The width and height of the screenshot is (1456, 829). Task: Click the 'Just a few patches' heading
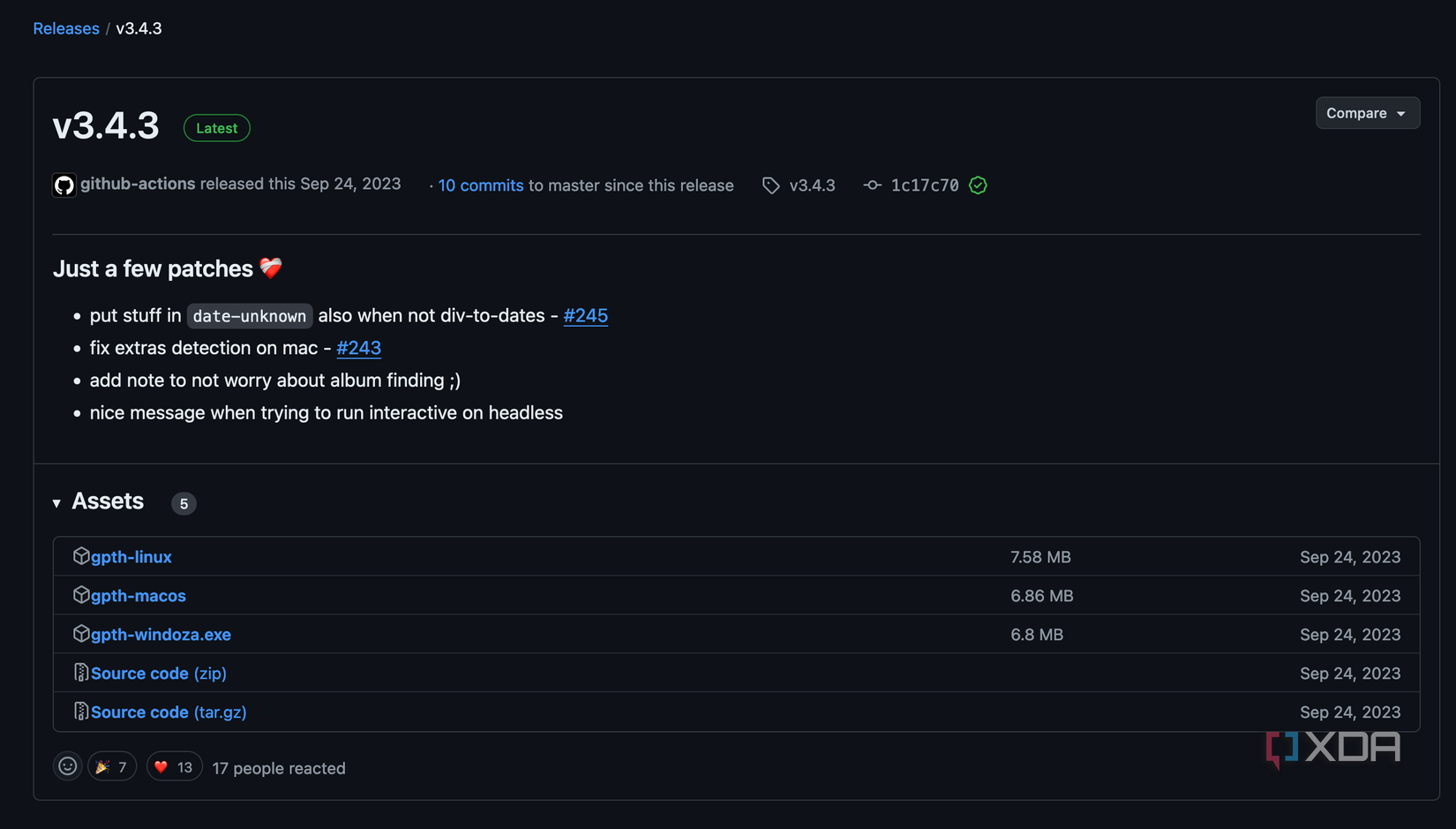point(168,268)
